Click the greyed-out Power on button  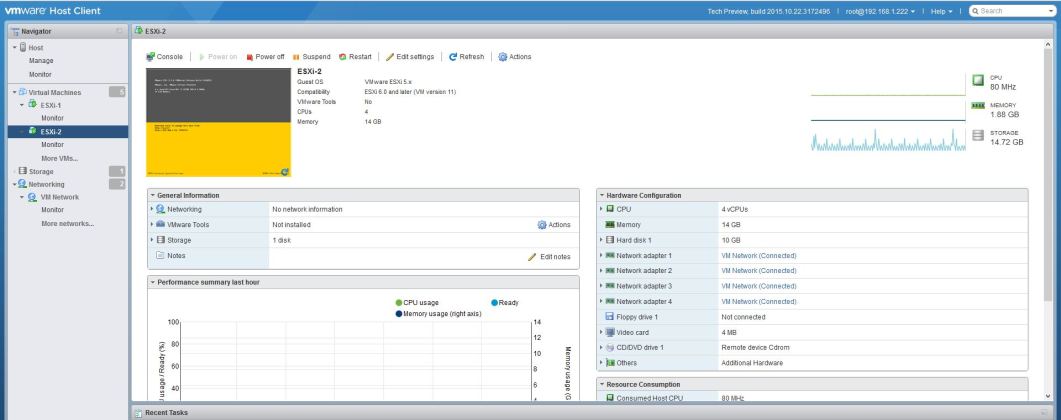(217, 57)
